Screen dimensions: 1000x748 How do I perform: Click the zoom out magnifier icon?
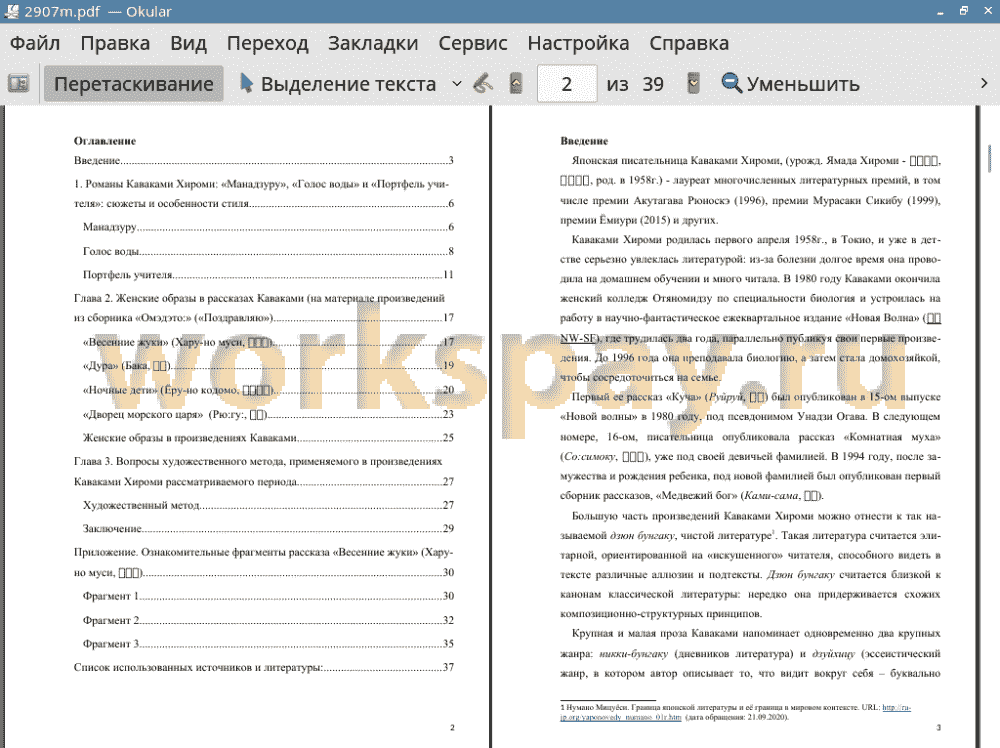pyautogui.click(x=731, y=84)
